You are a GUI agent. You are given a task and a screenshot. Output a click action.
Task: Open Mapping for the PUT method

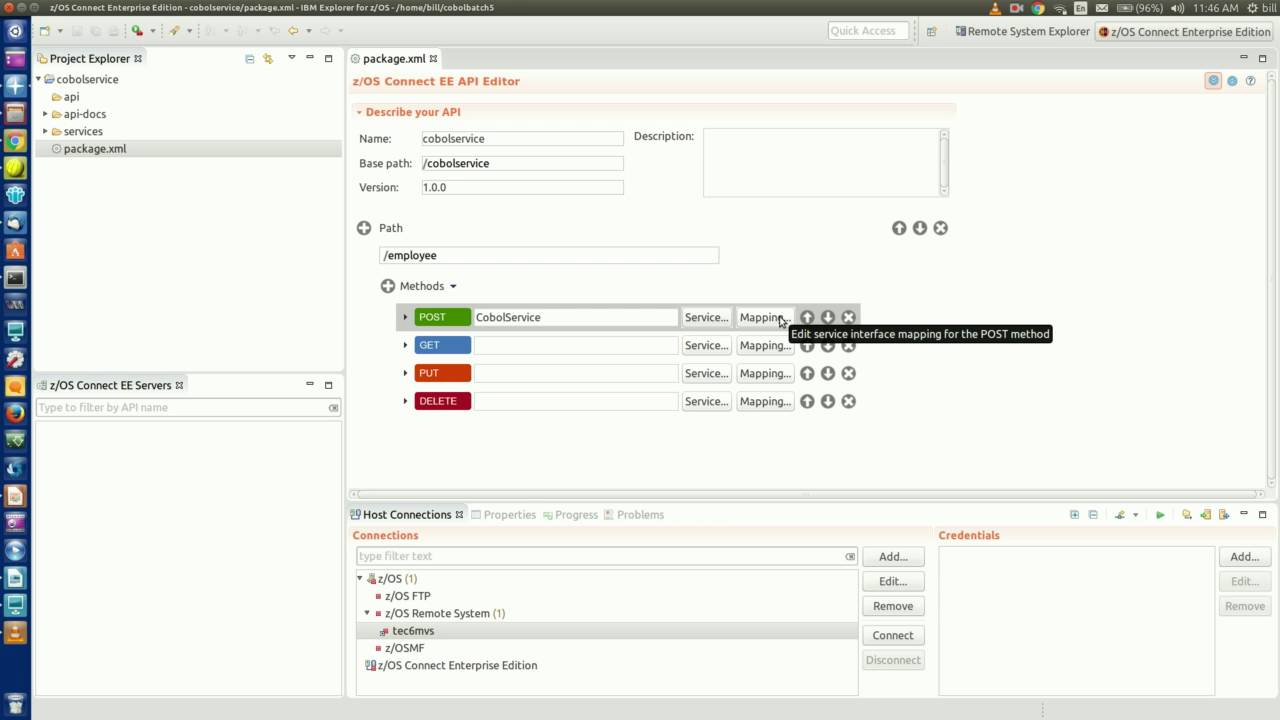(765, 373)
